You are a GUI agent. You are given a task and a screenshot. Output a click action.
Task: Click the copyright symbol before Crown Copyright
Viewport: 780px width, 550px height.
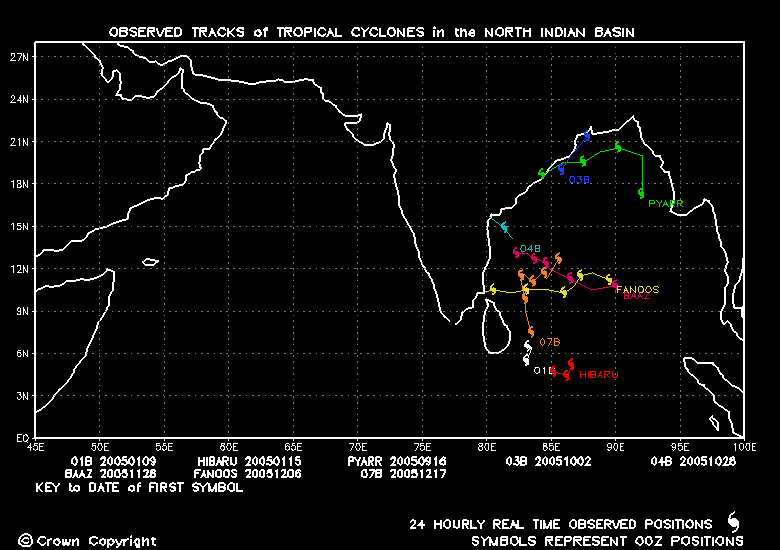click(x=25, y=541)
